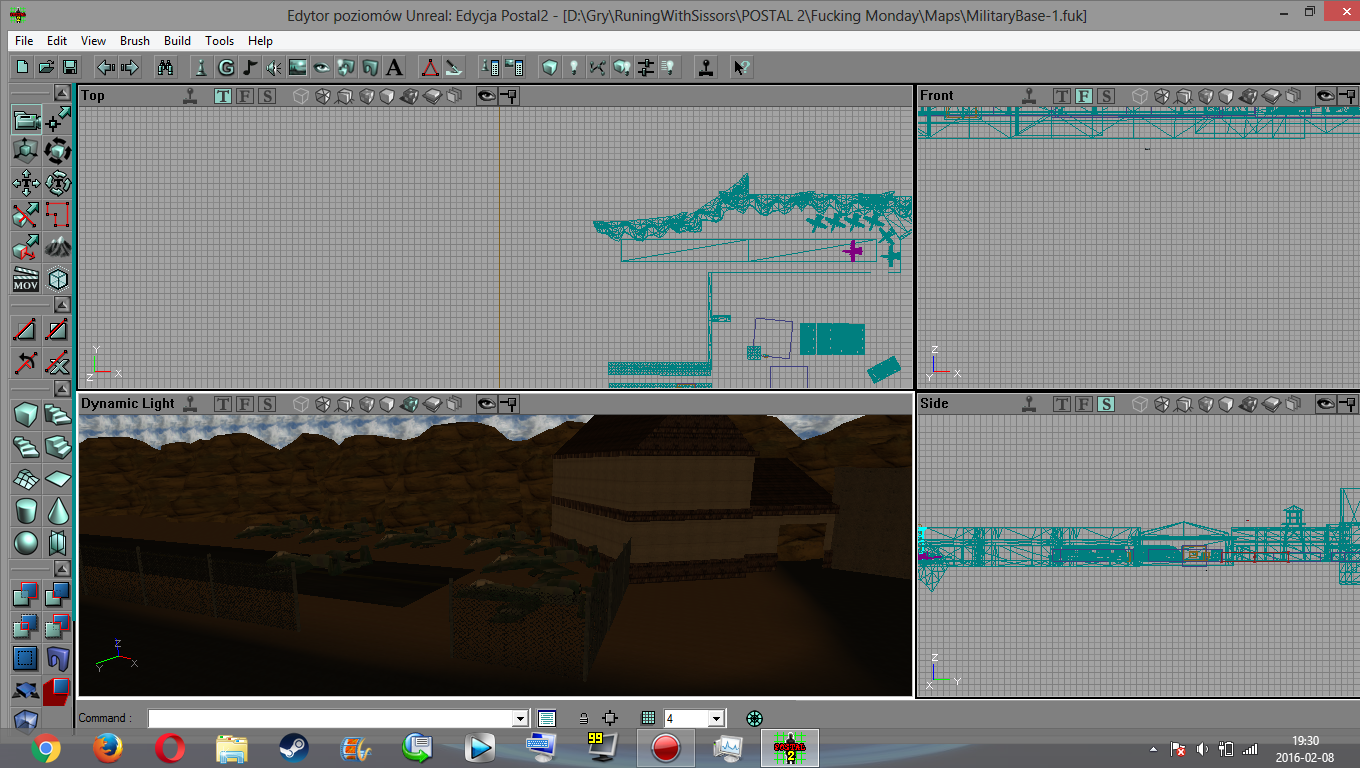Open the Tools menu
The image size is (1360, 768).
click(x=219, y=41)
